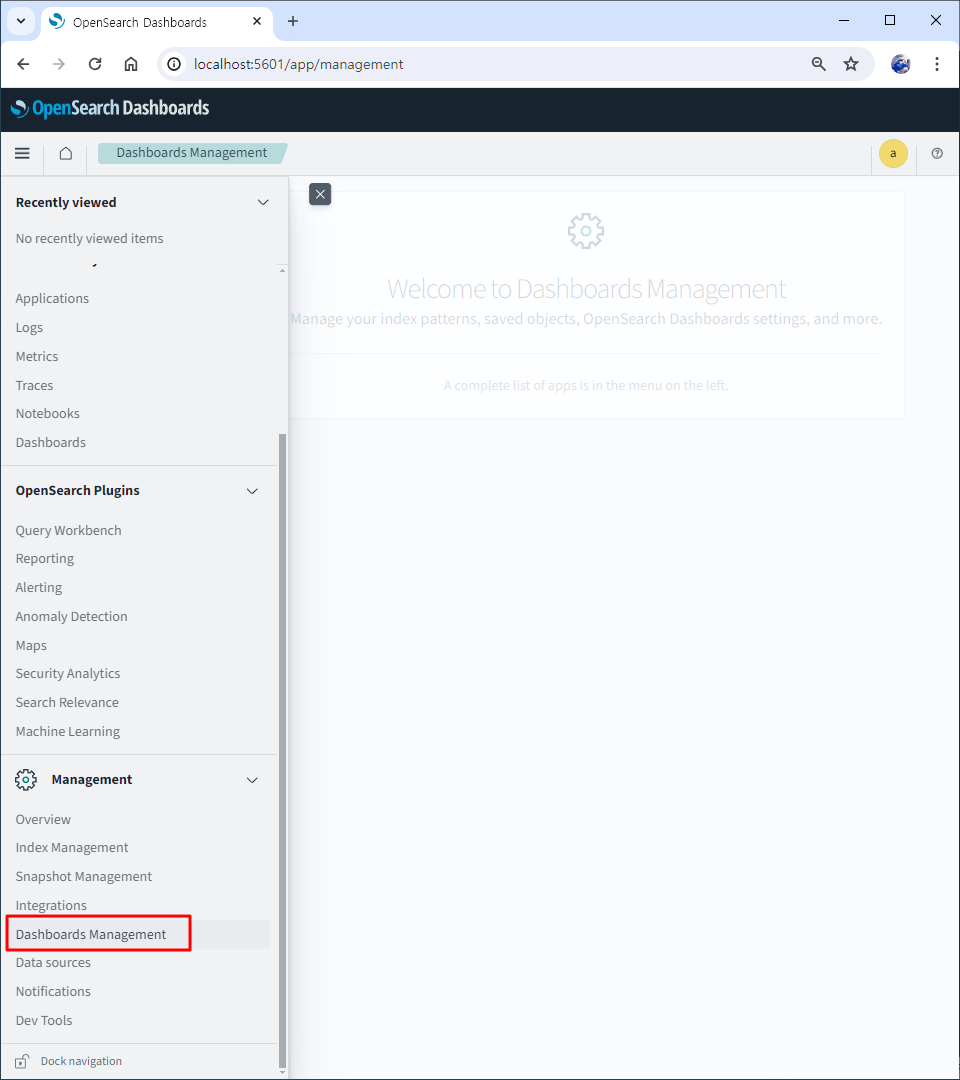
Task: Reload the page with browser refresh icon
Action: tap(95, 64)
